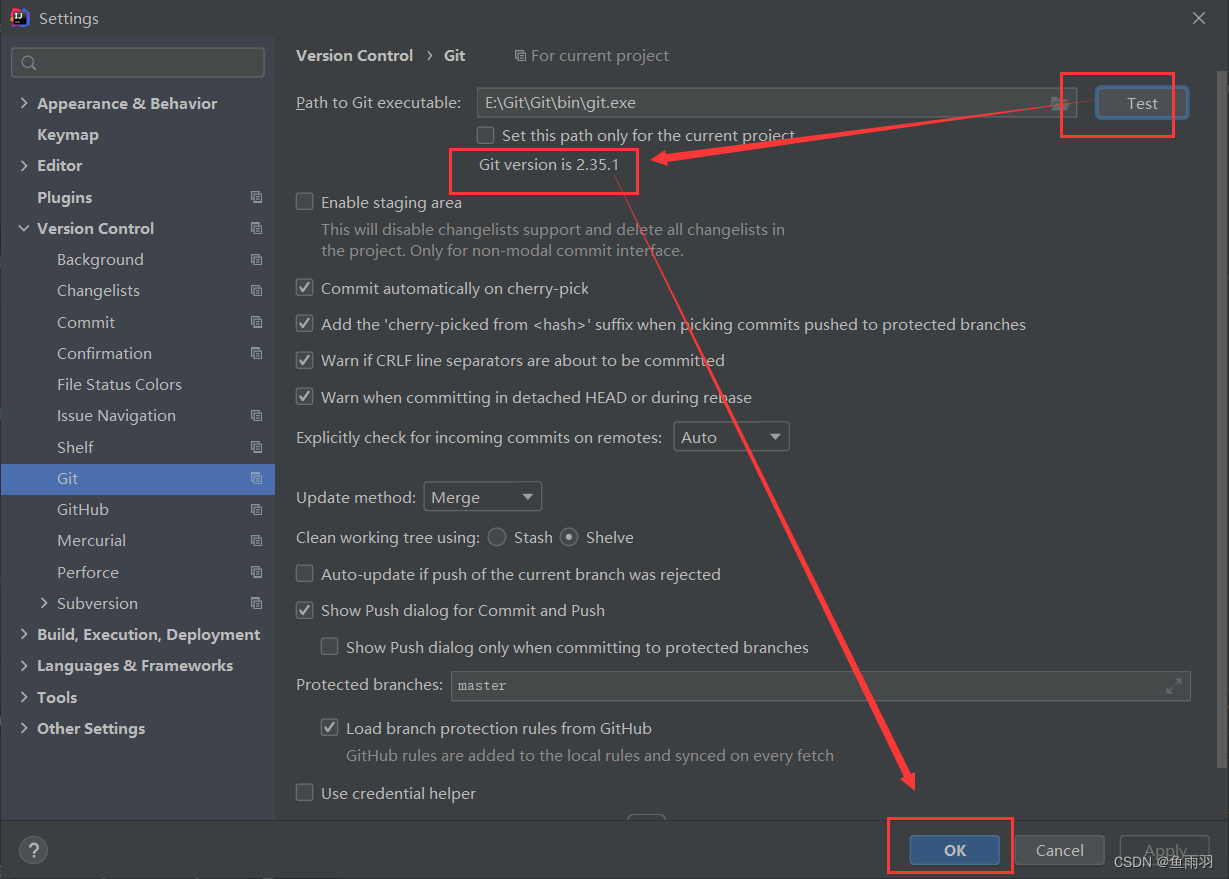1229x879 pixels.
Task: Expand the Tools section
Action: [x=24, y=697]
